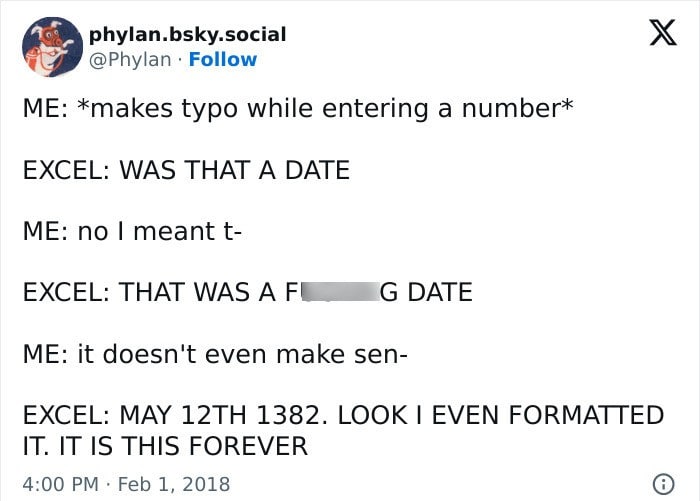This screenshot has width=700, height=501.
Task: Click the "it doesn't even make sen-" line
Action: 242,354
